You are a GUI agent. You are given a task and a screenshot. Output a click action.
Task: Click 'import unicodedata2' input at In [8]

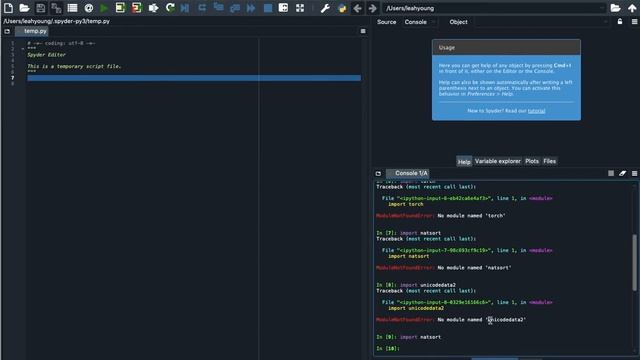(427, 285)
